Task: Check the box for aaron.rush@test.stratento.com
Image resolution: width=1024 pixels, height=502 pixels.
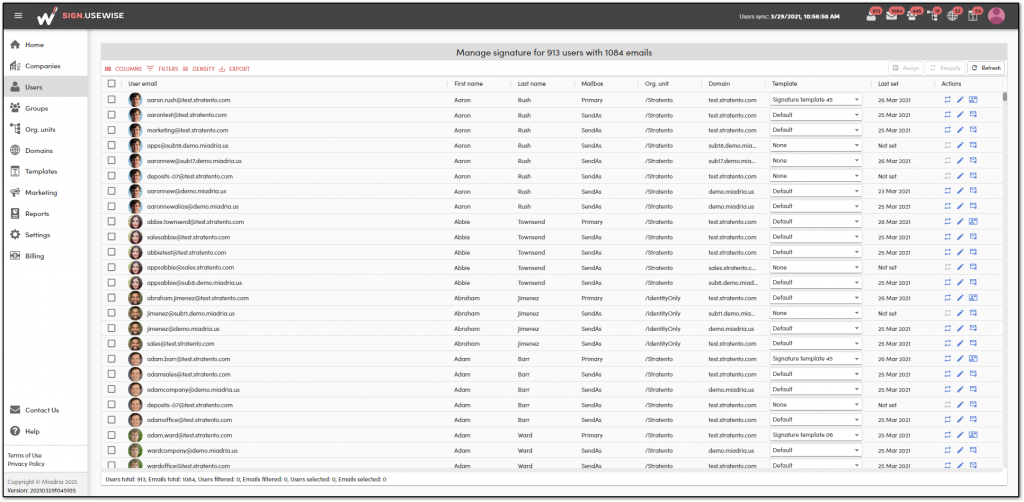Action: pos(112,100)
